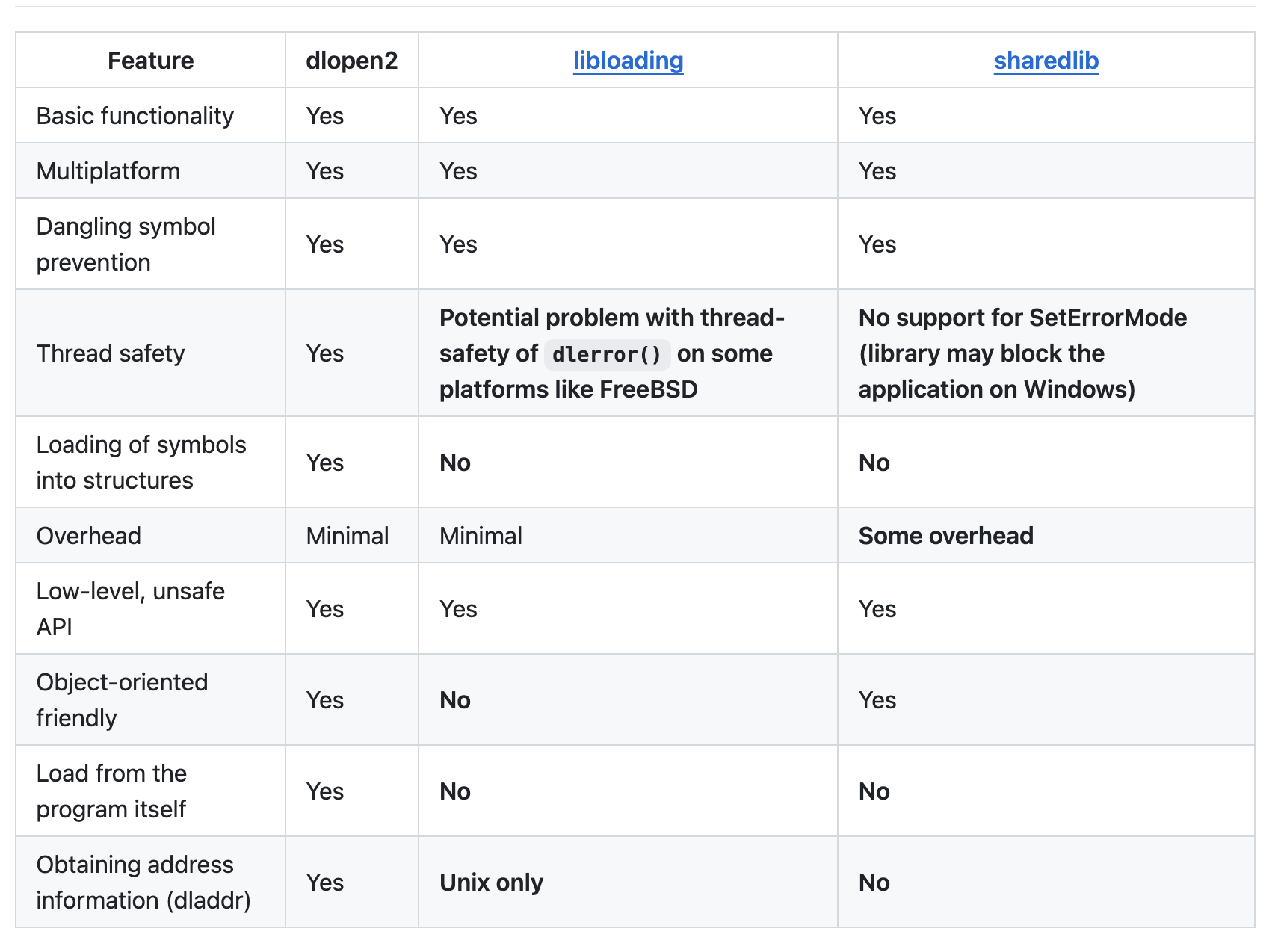Select the Loading of symbols into structures label
1278x952 pixels.
[x=141, y=463]
